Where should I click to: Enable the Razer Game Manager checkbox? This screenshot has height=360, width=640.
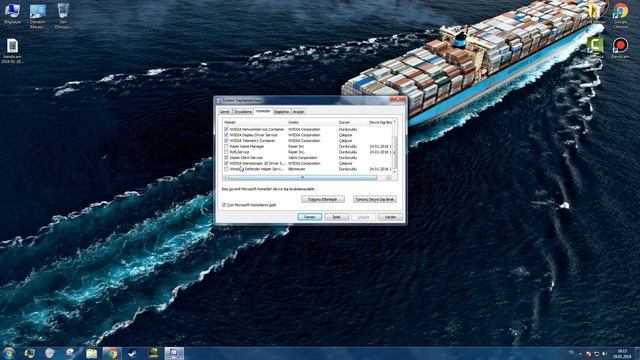pyautogui.click(x=226, y=146)
